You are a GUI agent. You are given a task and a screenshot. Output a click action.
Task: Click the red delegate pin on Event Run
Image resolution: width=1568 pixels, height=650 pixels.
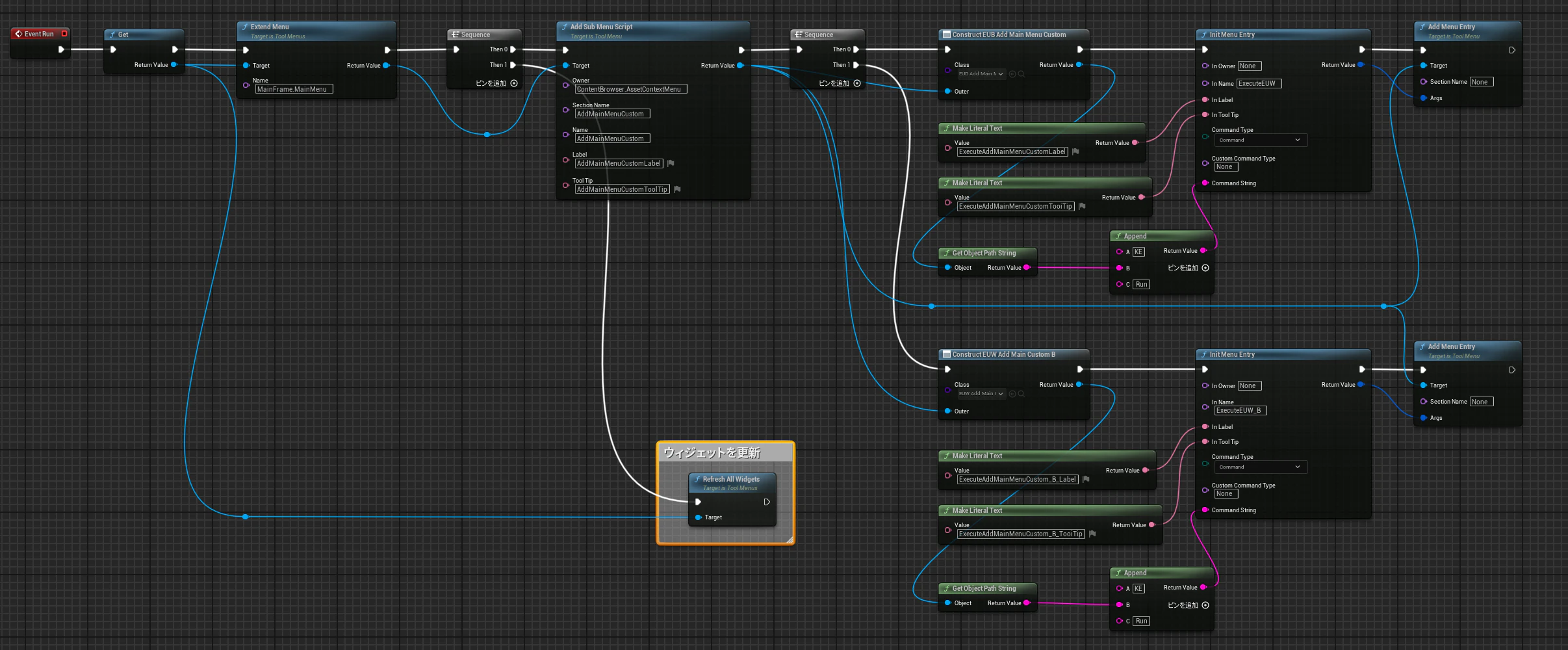coord(64,34)
